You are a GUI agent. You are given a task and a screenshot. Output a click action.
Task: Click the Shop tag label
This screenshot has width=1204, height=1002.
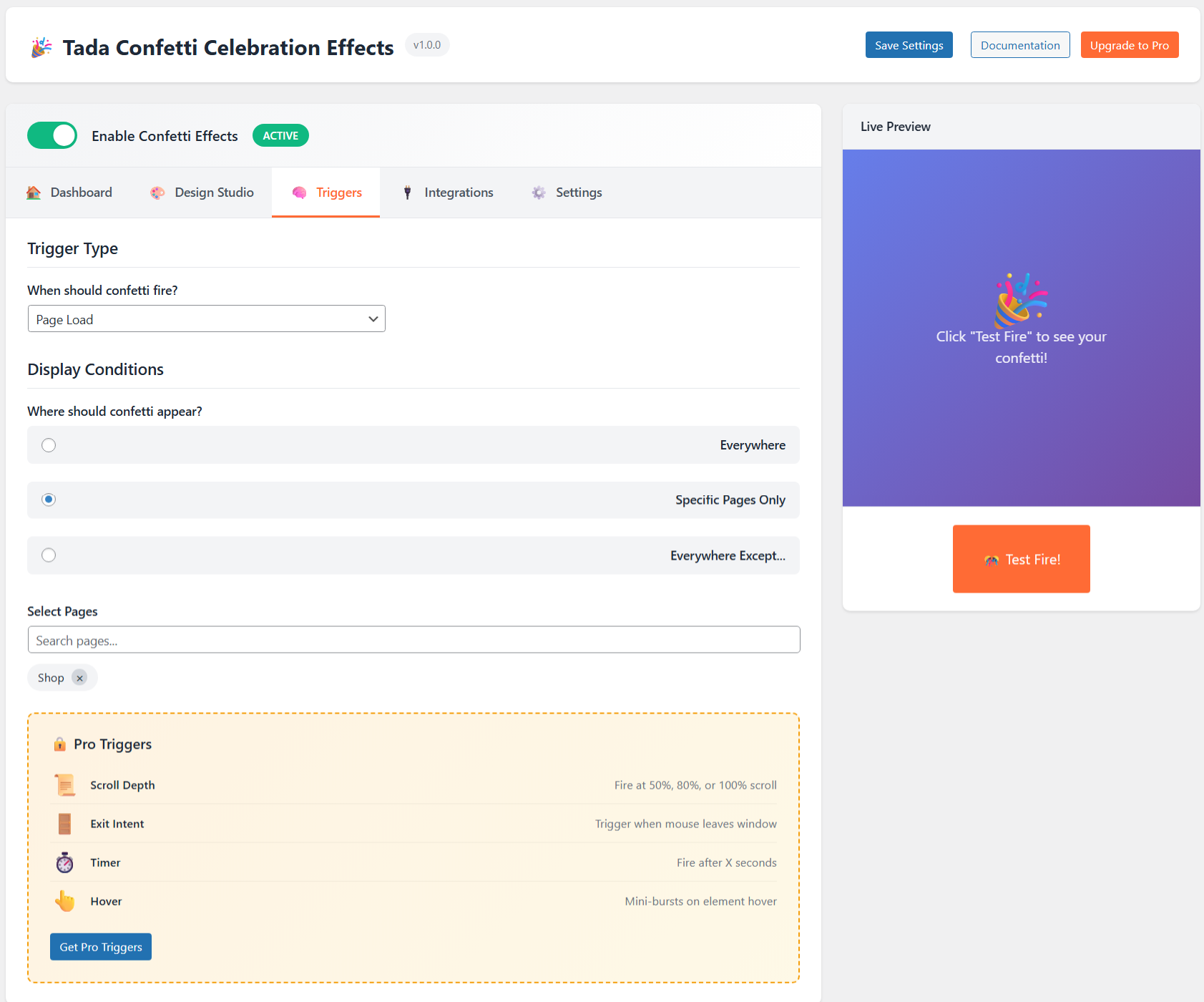[x=51, y=678]
